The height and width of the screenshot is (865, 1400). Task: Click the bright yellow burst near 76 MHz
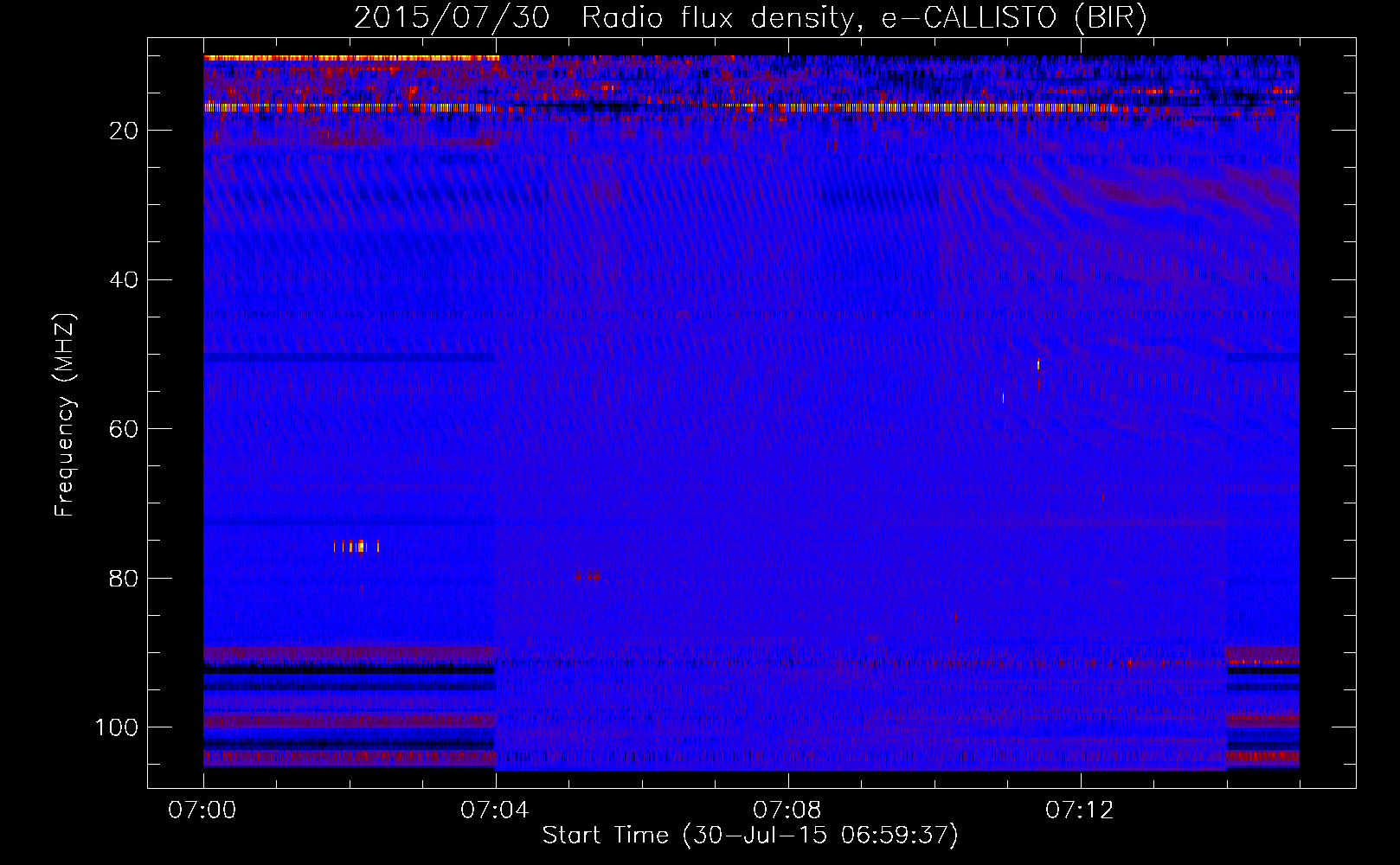click(x=356, y=547)
